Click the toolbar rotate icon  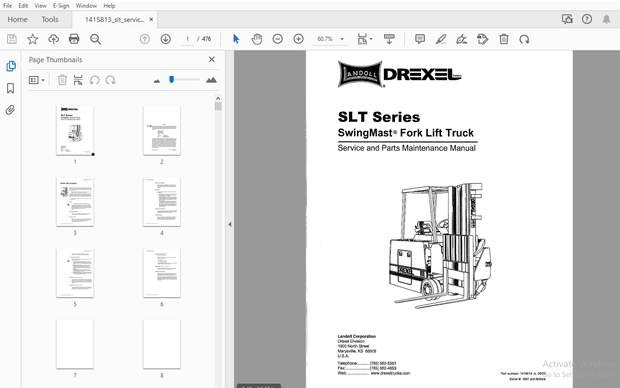[x=524, y=39]
